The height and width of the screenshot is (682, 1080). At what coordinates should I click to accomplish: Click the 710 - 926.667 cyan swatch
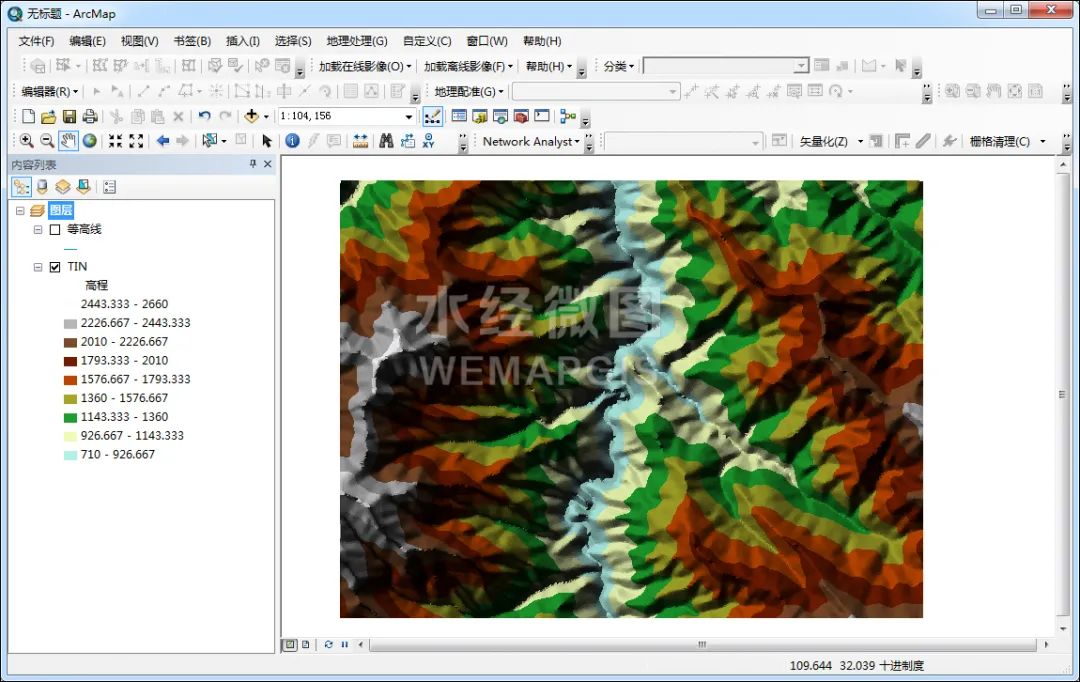pos(70,455)
